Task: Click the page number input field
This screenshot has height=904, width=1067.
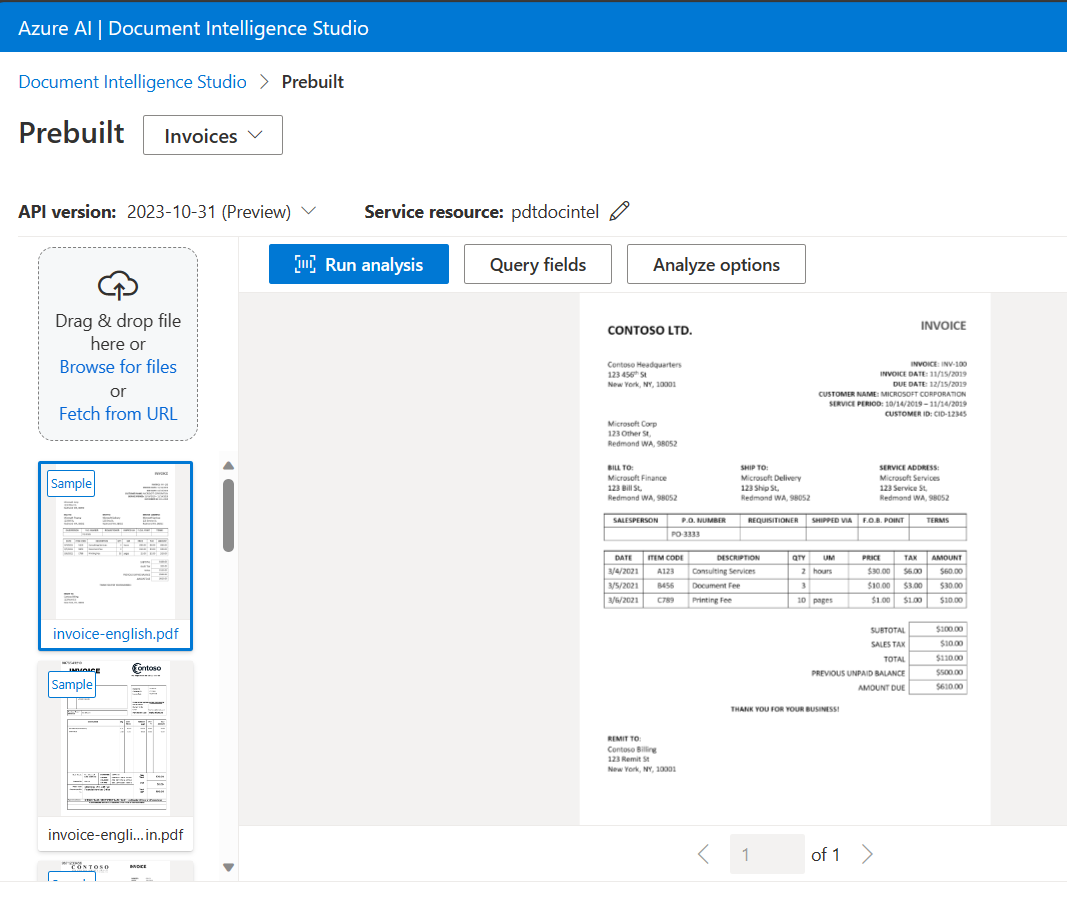Action: [x=767, y=854]
